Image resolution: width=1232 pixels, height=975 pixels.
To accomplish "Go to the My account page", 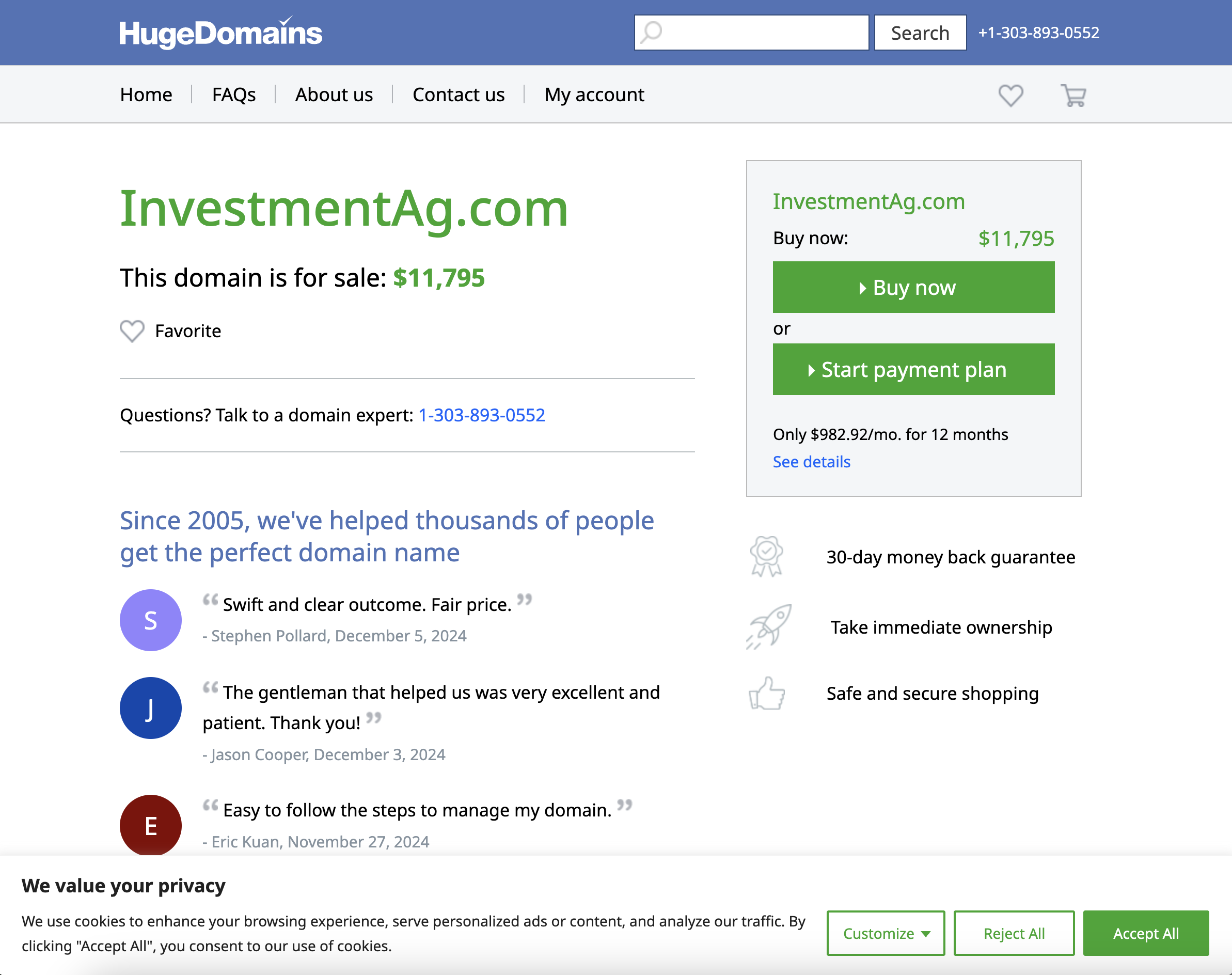I will point(594,95).
